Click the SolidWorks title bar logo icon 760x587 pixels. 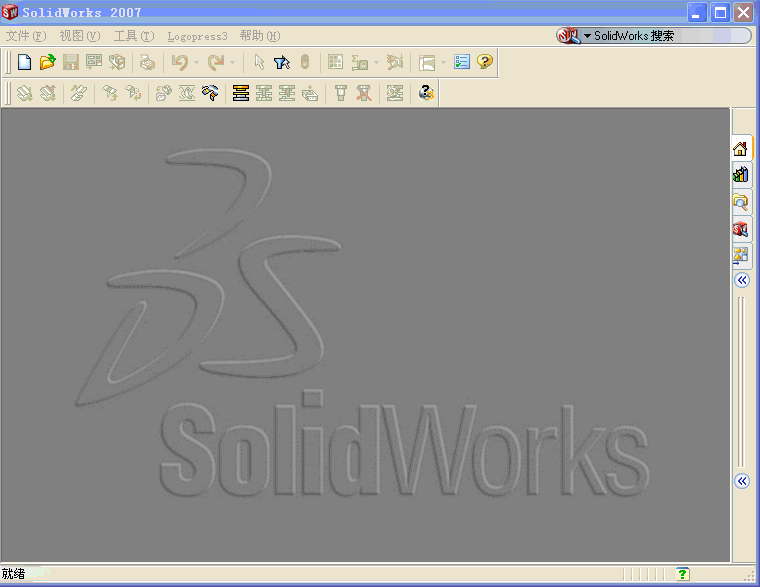click(x=10, y=12)
